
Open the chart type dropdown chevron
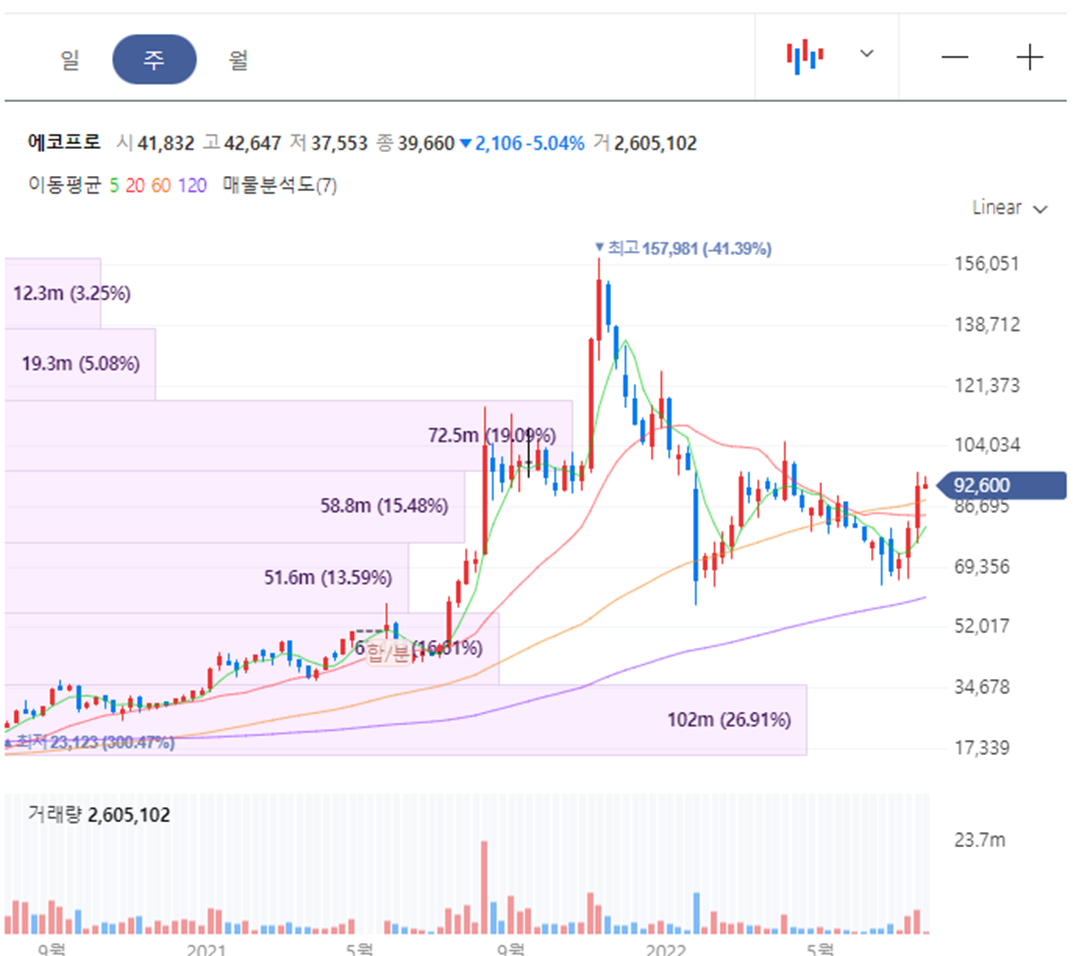(866, 53)
